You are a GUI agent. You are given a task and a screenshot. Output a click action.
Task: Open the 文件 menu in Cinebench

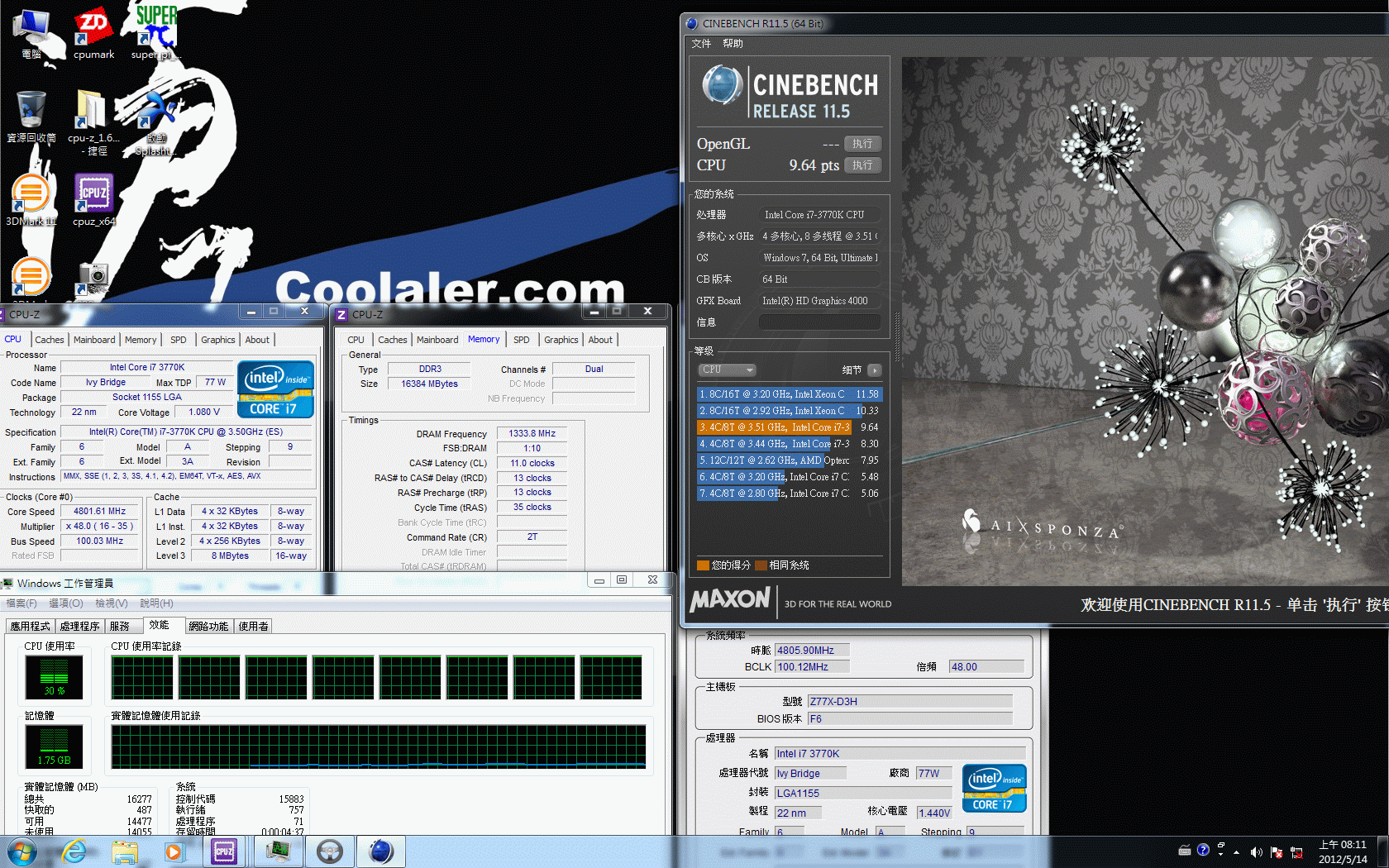pyautogui.click(x=701, y=44)
